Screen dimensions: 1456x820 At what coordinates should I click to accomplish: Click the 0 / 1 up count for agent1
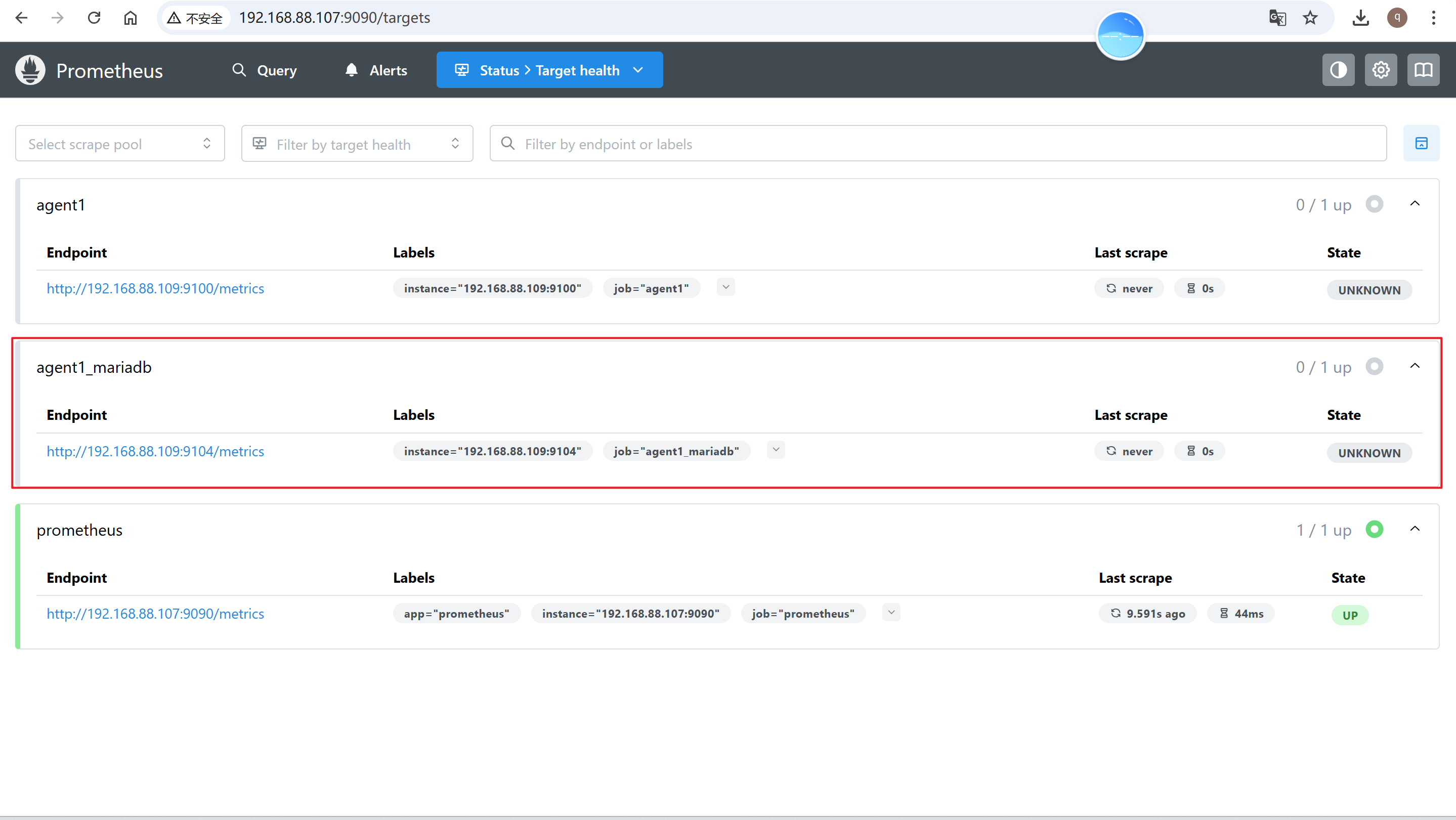click(x=1324, y=204)
